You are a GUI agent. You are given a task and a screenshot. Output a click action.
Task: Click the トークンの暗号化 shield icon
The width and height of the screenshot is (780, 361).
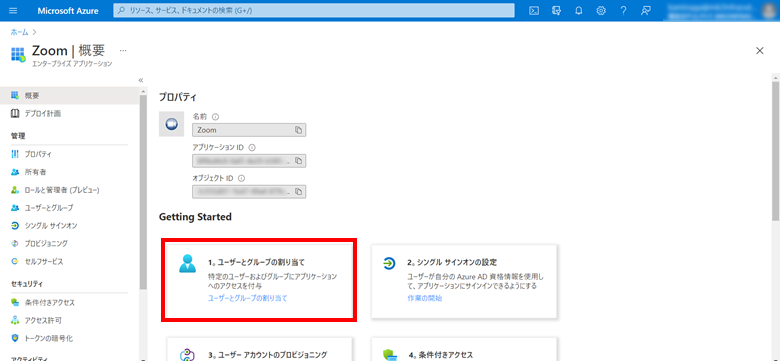[15, 338]
